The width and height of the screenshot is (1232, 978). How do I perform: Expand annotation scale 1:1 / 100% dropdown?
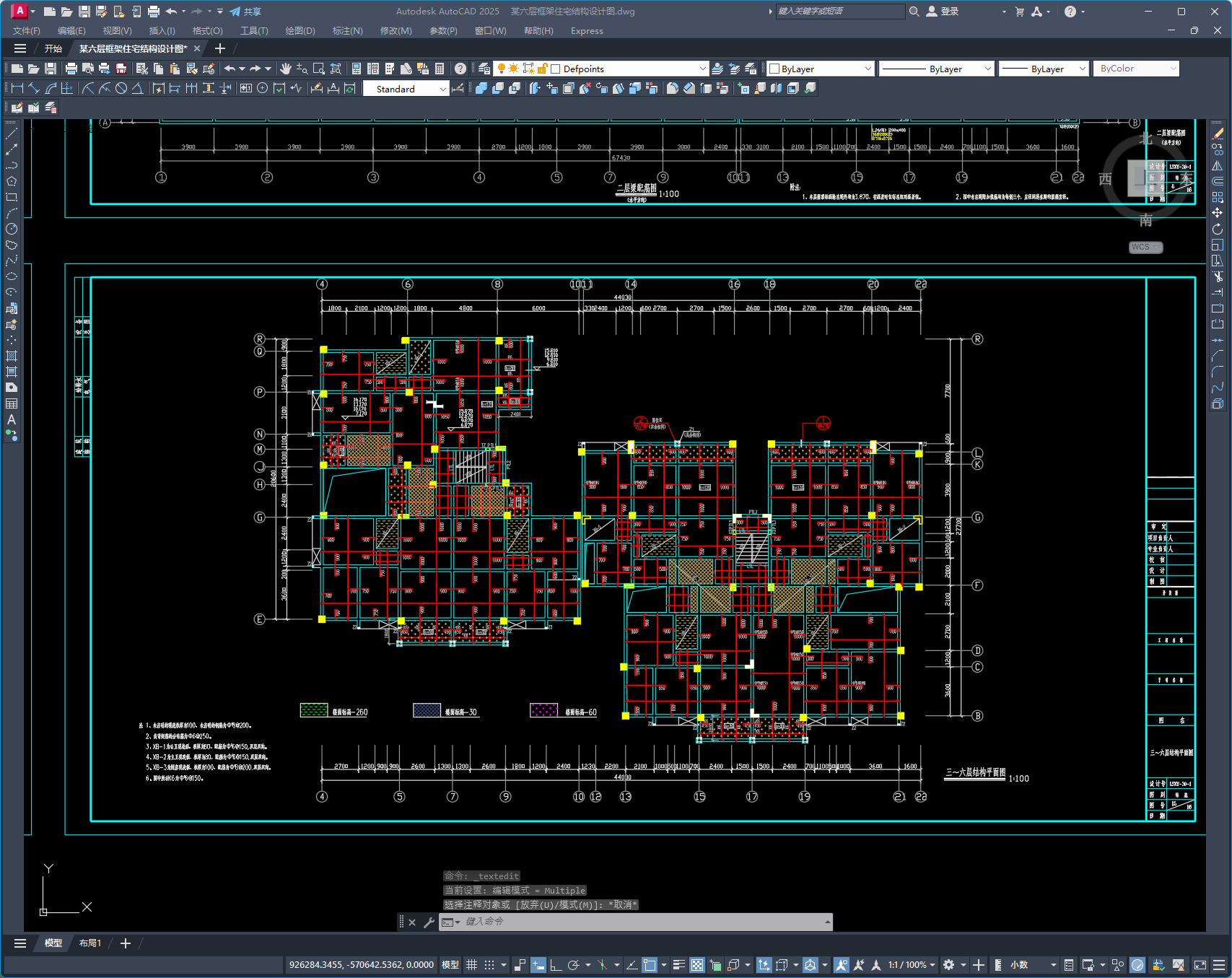point(932,965)
